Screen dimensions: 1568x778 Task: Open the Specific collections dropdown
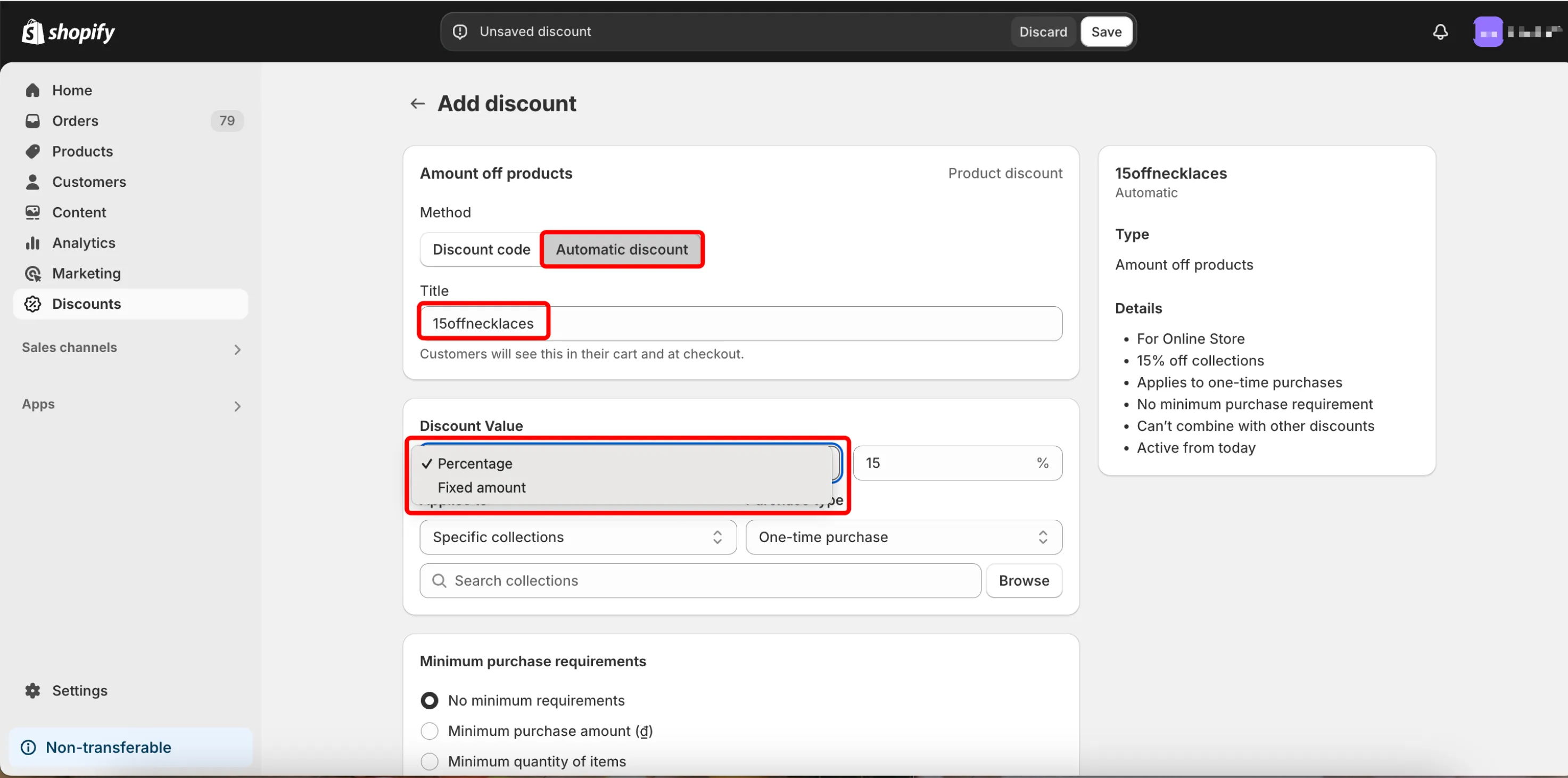[x=577, y=537]
